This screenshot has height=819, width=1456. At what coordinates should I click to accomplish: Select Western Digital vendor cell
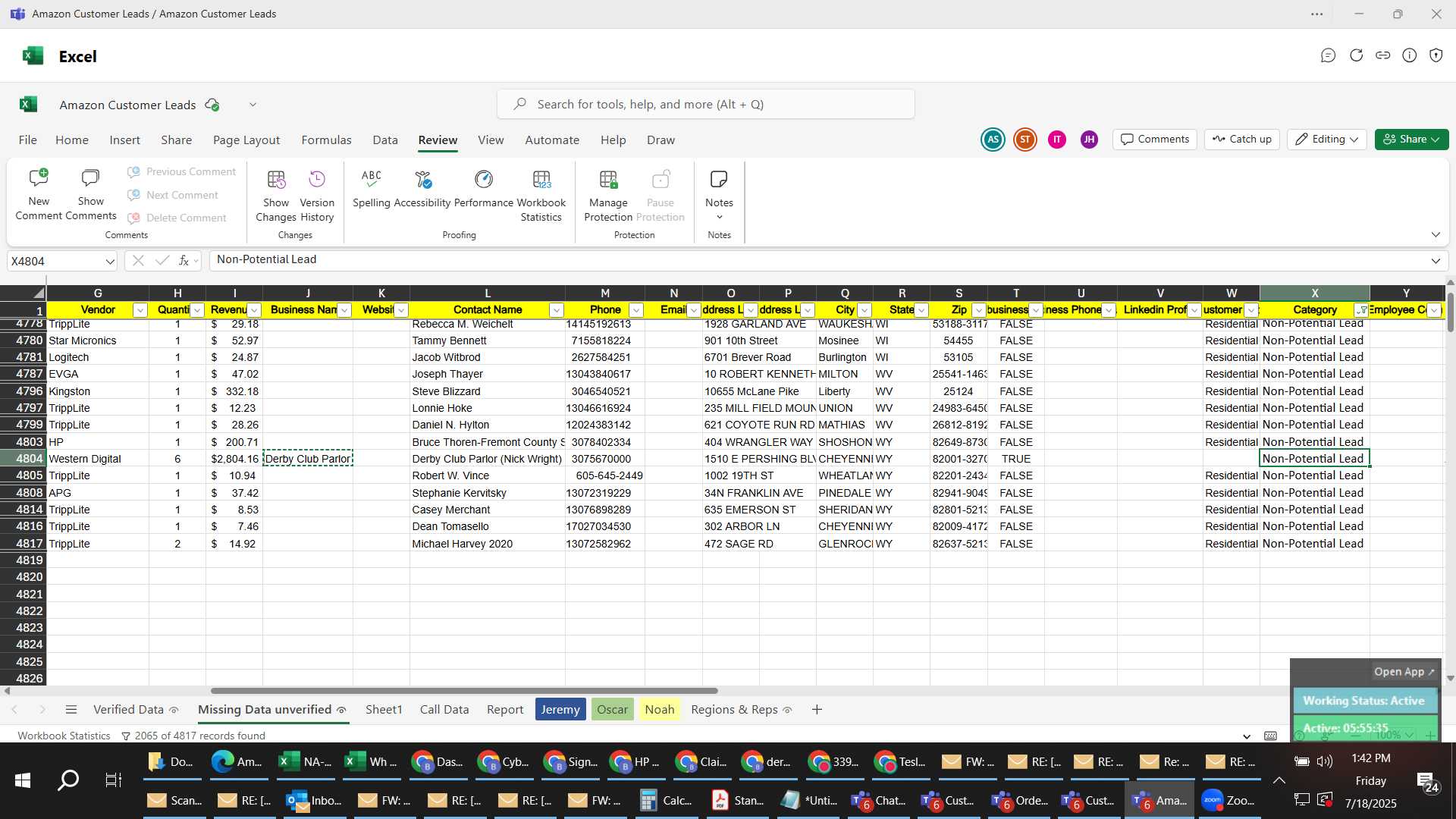(x=98, y=459)
